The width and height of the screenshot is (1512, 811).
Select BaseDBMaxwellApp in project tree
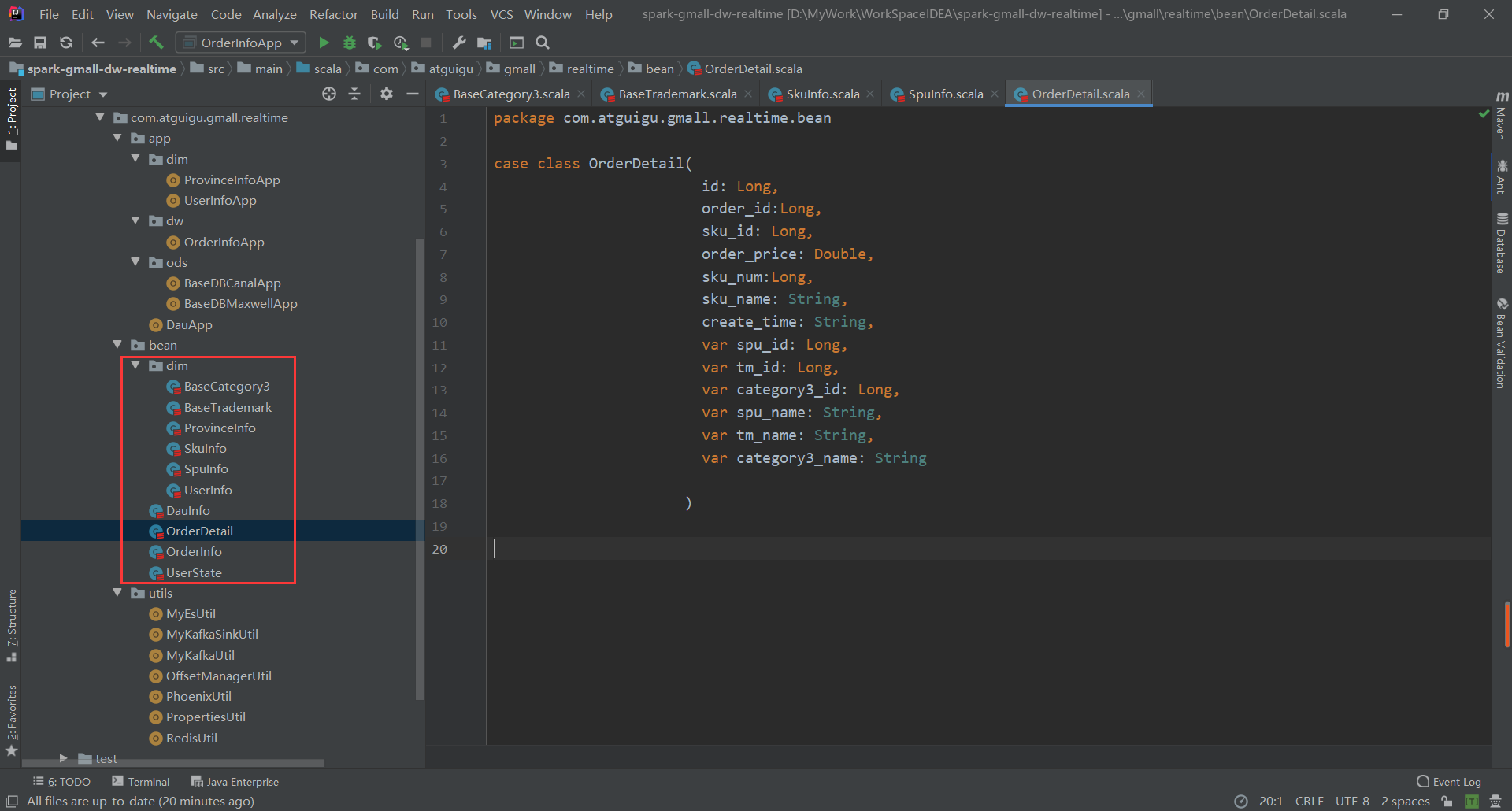coord(240,303)
